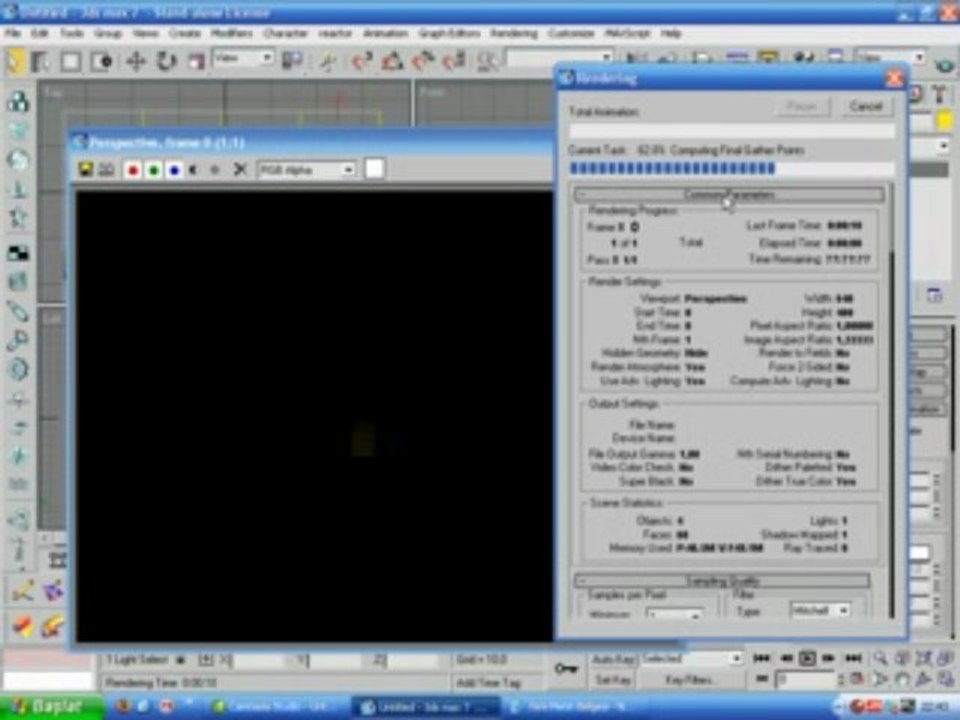
Task: Click Create Soft Body Collection reactor icon
Action: click(x=18, y=160)
